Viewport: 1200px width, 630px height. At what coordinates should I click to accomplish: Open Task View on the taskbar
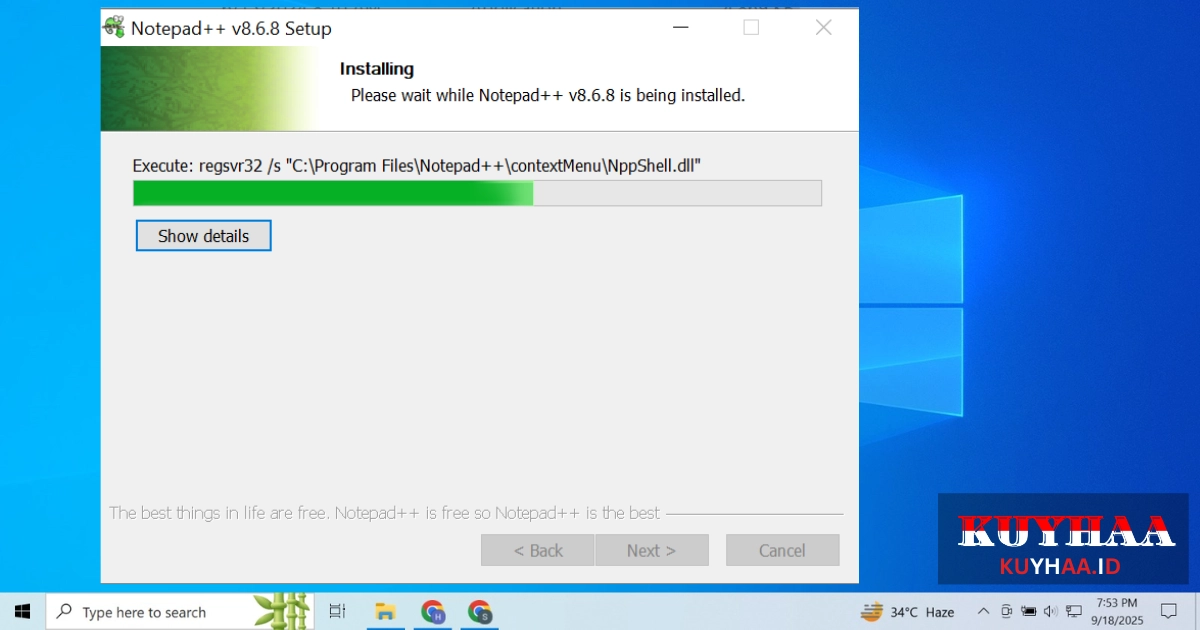click(337, 611)
